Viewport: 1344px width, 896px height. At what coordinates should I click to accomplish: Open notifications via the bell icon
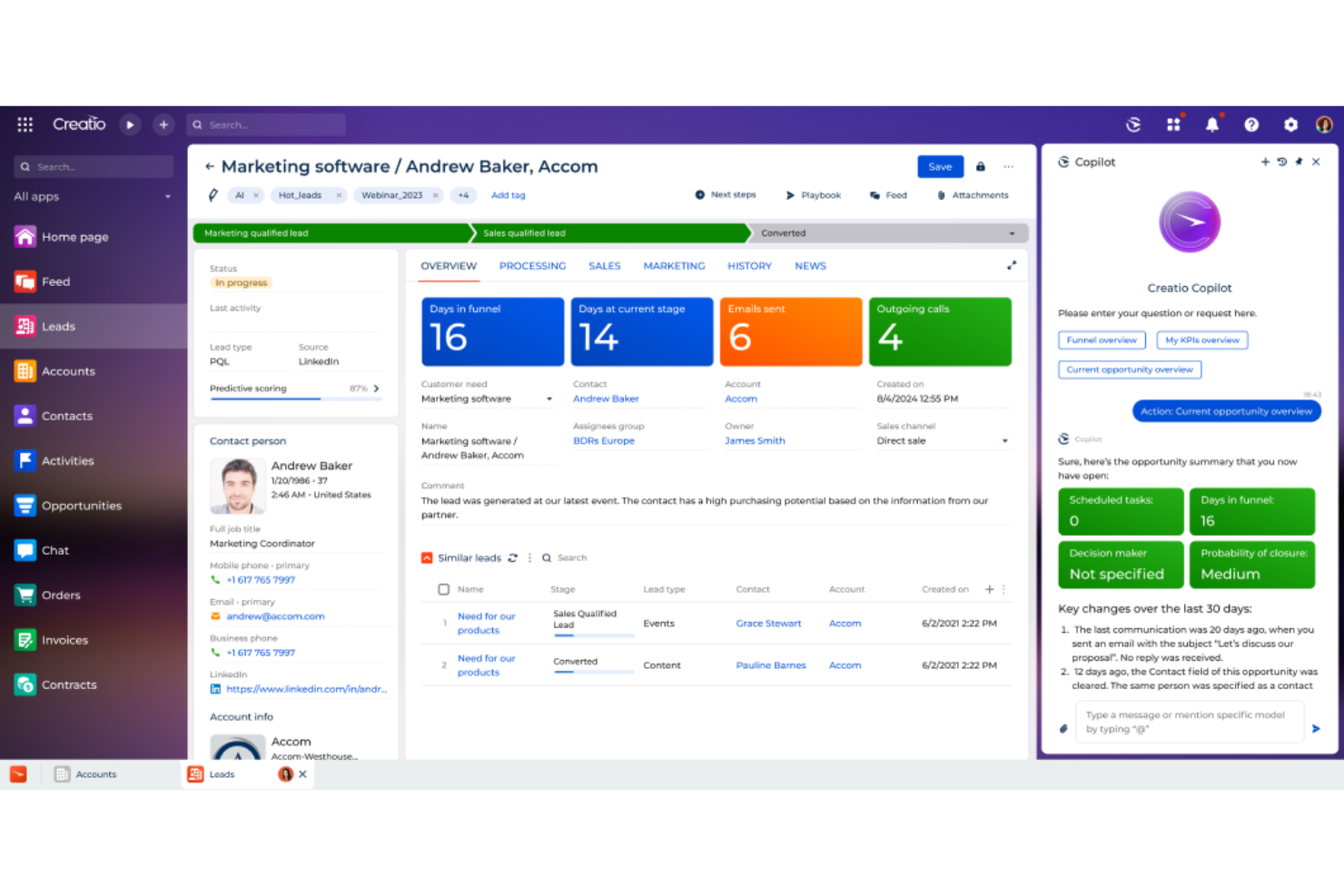pyautogui.click(x=1212, y=124)
